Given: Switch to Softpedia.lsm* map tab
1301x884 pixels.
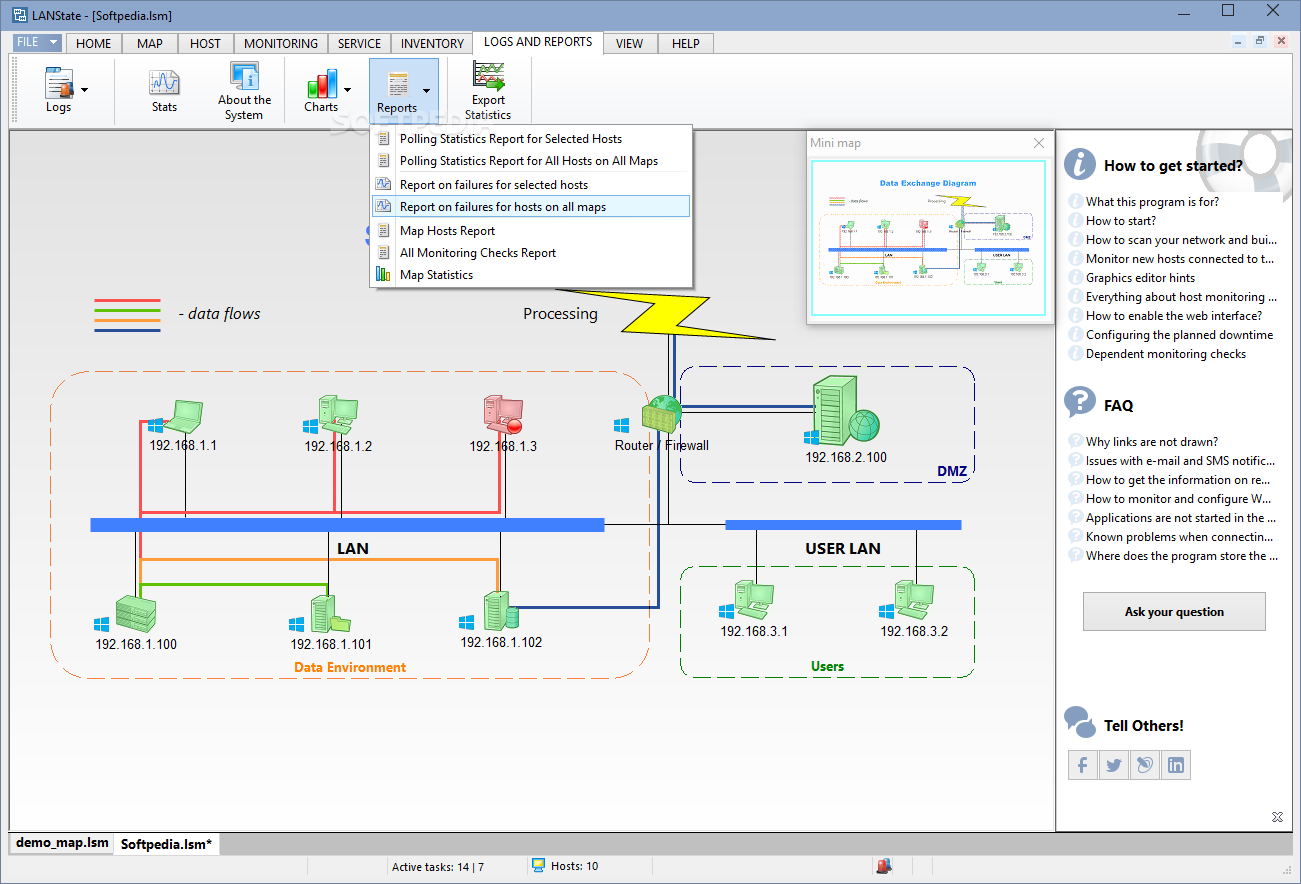Looking at the screenshot, I should (166, 844).
